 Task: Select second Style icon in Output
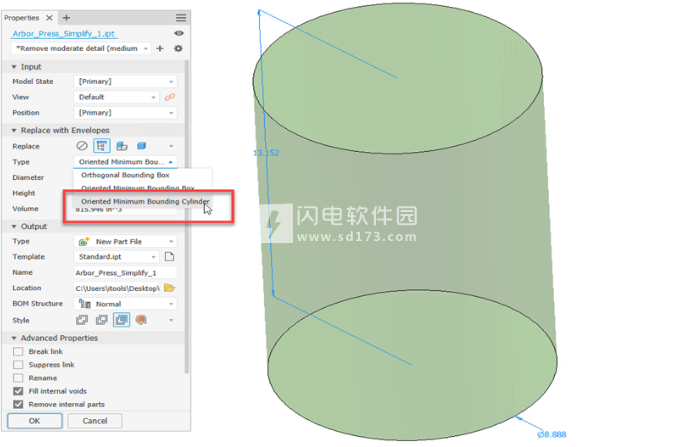click(x=102, y=320)
